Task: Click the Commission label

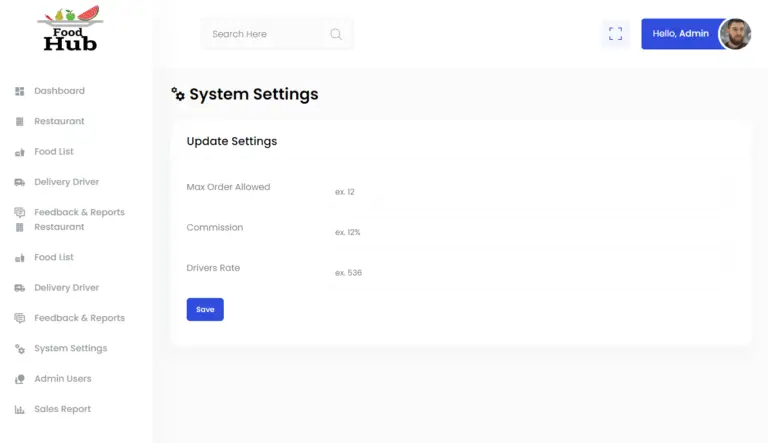Action: coord(215,227)
